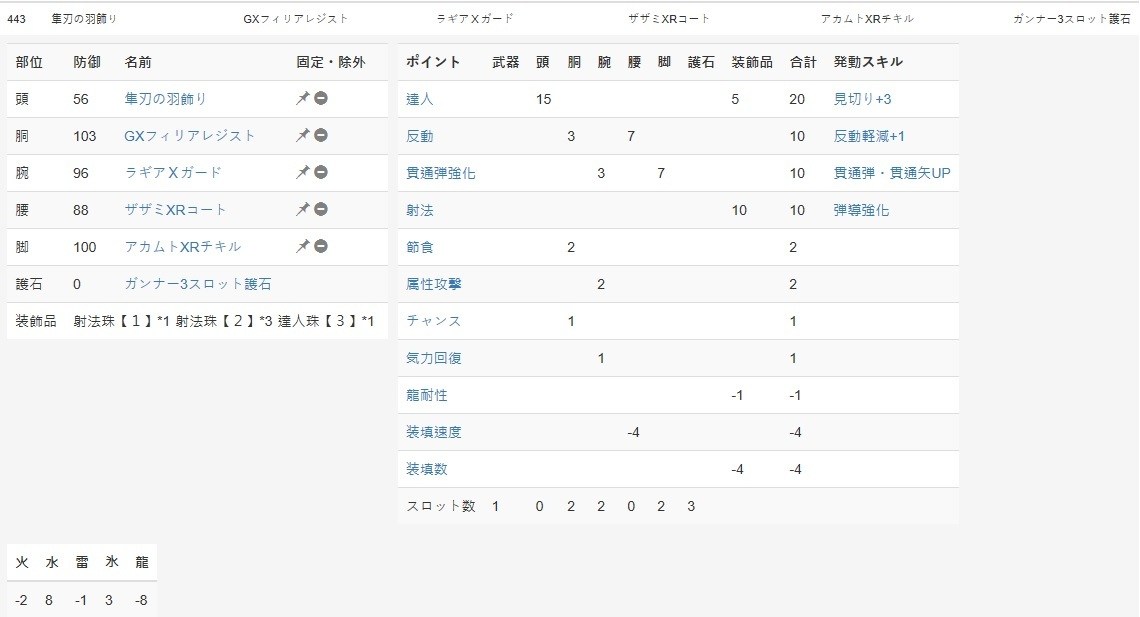Select ラギアXガード in the top summary row
Viewport: 1140px width, 617px height.
pos(475,19)
